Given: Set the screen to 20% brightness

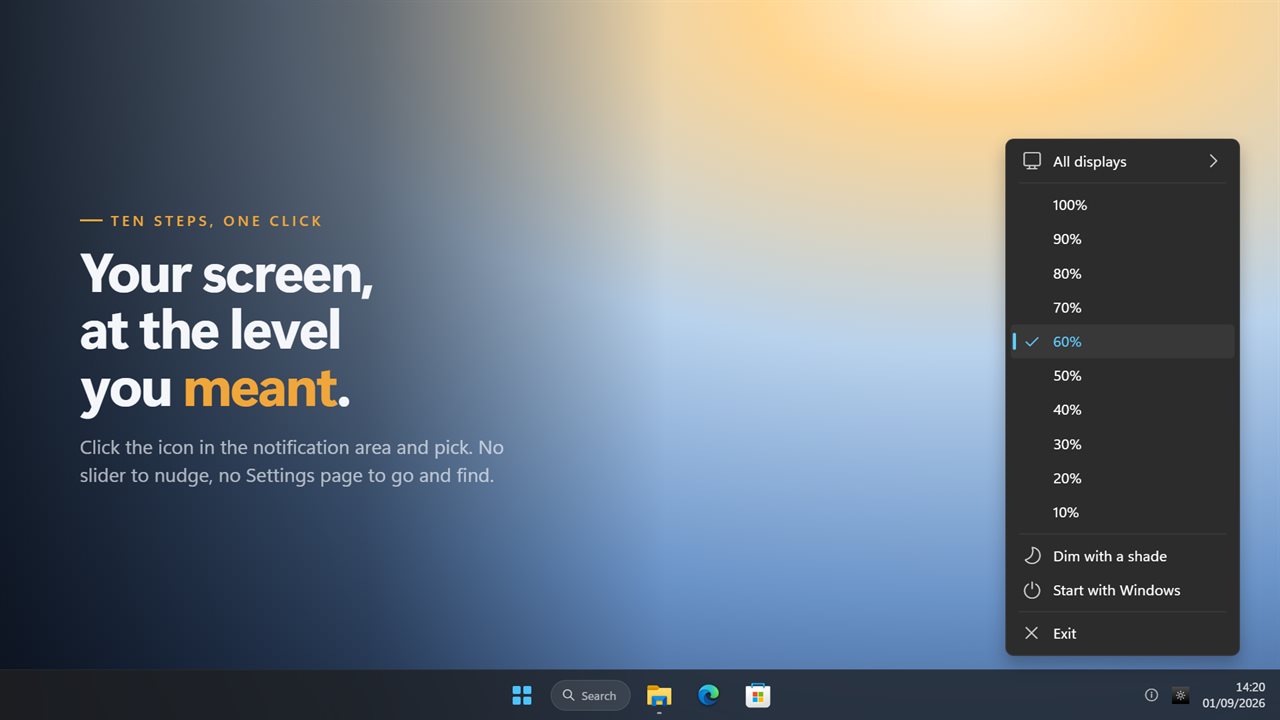Looking at the screenshot, I should [1122, 478].
